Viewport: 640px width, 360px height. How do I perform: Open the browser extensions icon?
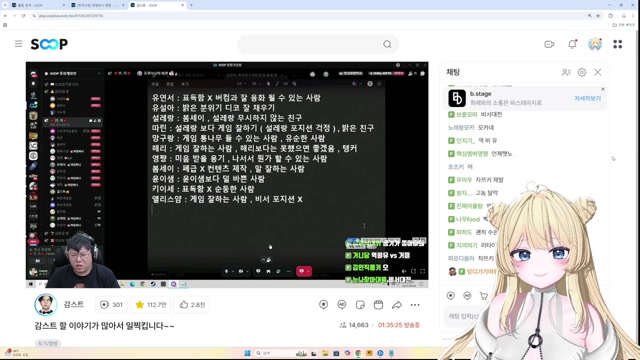coord(611,16)
